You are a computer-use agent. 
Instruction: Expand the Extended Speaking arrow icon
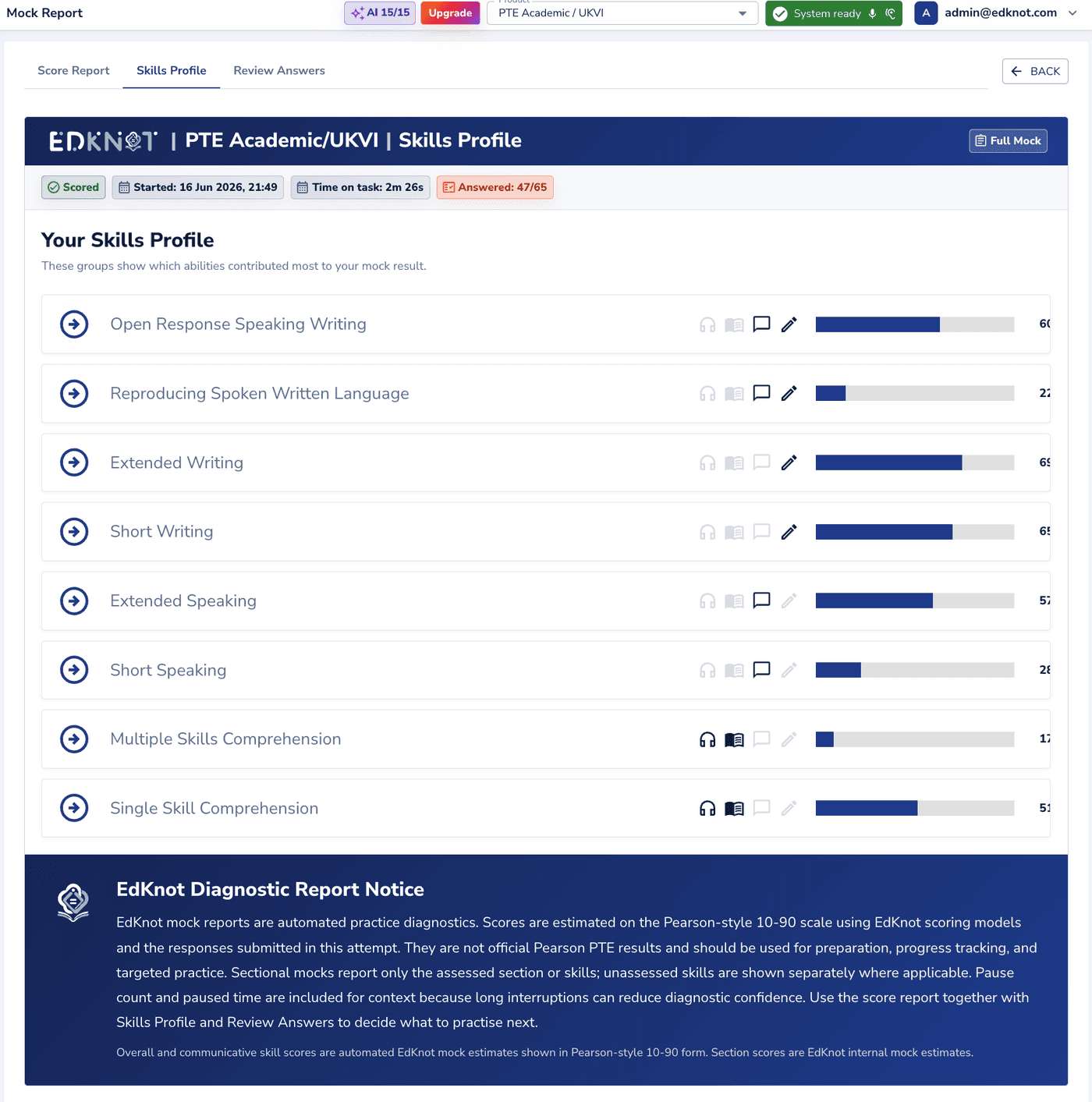pos(74,601)
